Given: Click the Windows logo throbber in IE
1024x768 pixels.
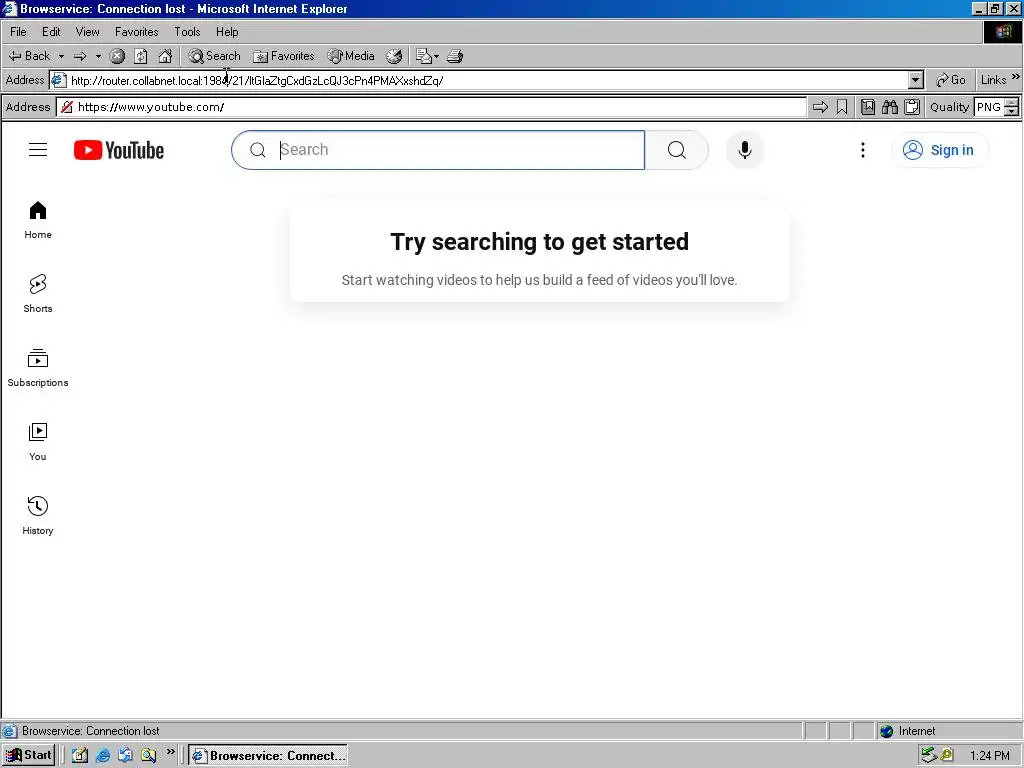Looking at the screenshot, I should click(1003, 31).
